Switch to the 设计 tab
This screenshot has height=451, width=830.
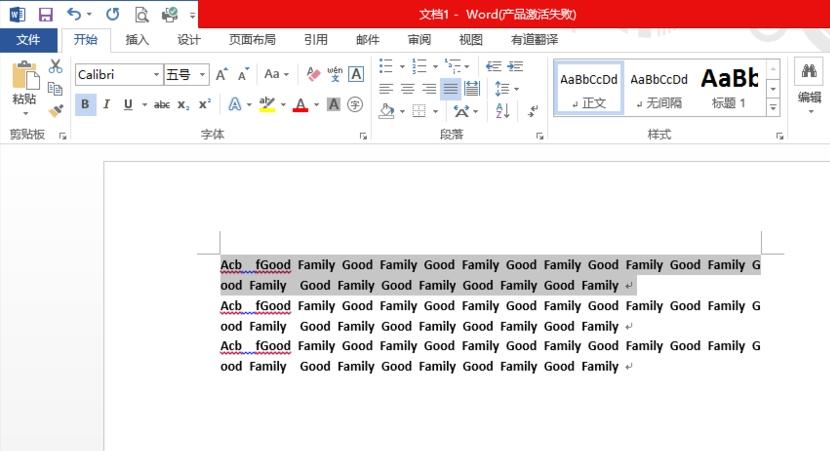click(x=189, y=40)
